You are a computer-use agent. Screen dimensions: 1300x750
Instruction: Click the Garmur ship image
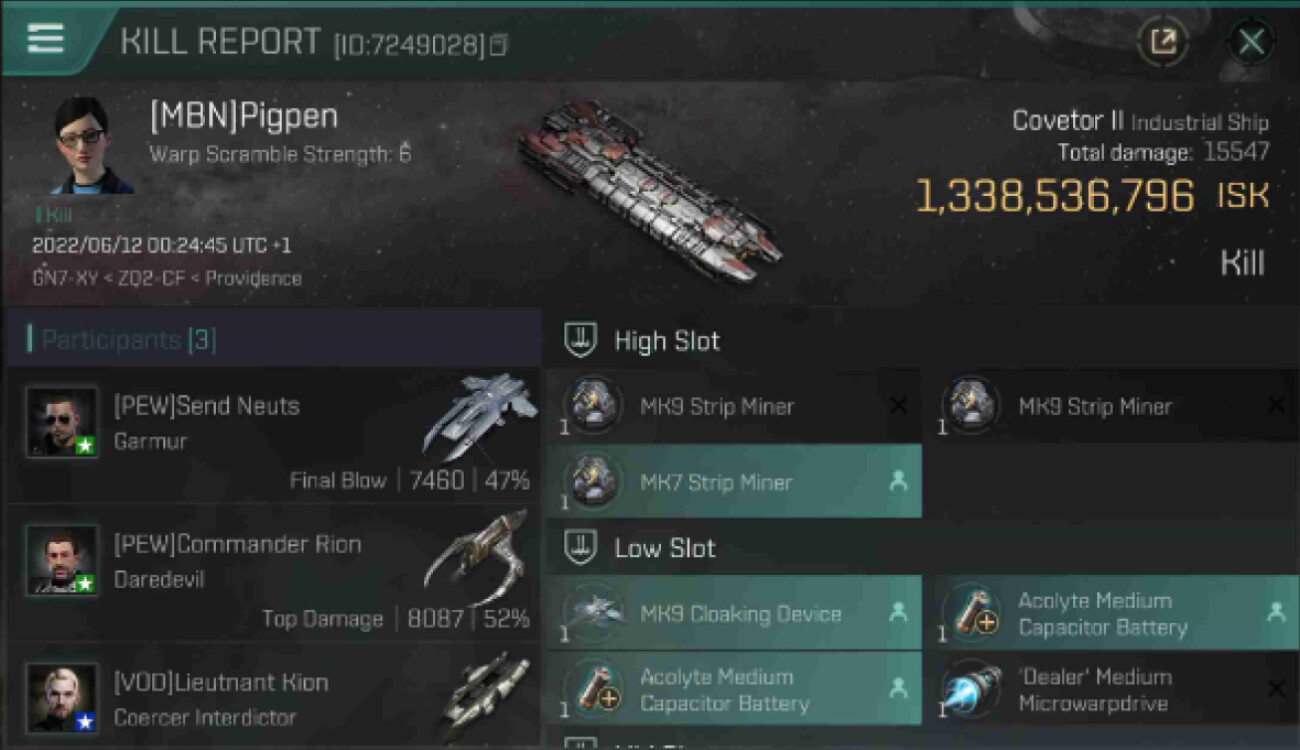pos(478,414)
